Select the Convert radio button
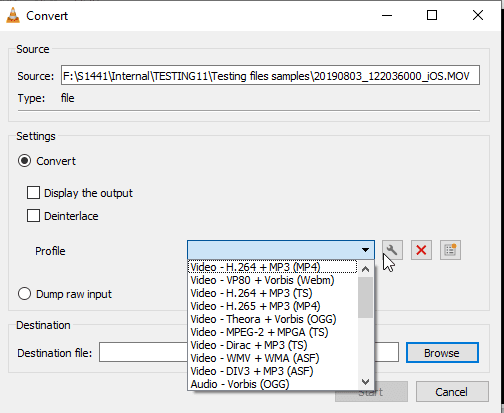504x413 pixels. tap(25, 161)
